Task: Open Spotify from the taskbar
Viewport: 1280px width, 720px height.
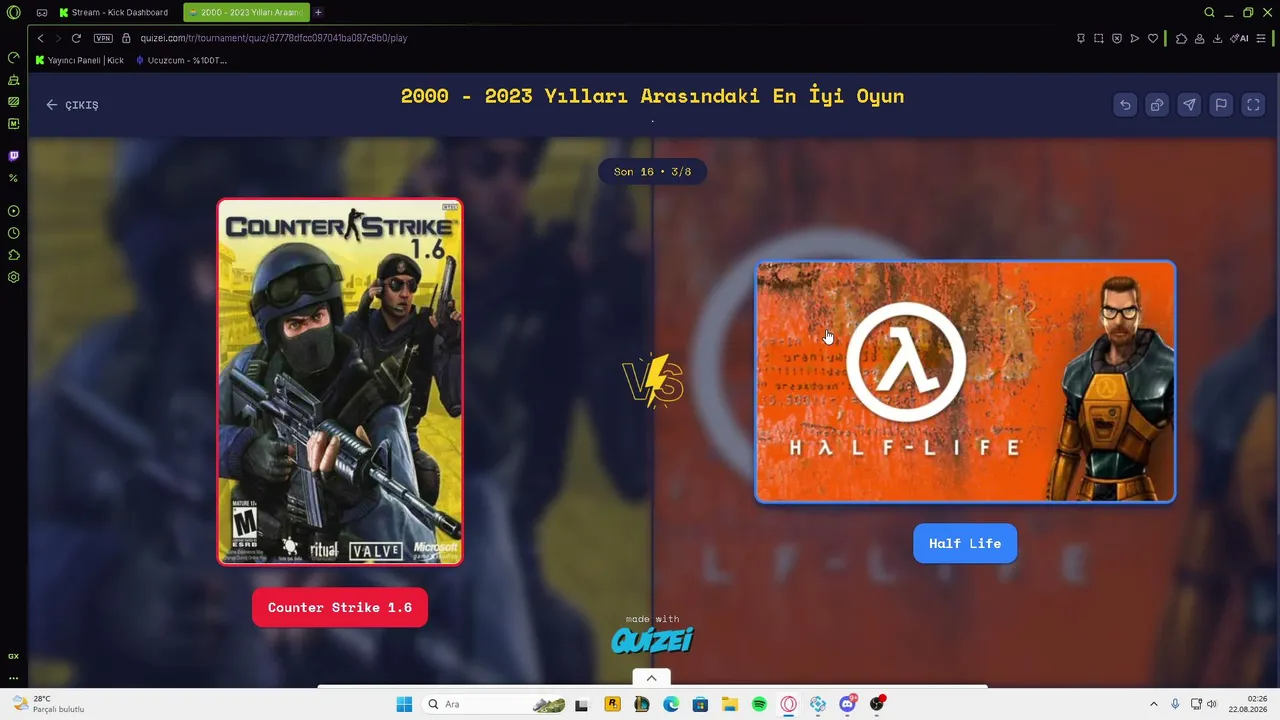Action: point(759,704)
